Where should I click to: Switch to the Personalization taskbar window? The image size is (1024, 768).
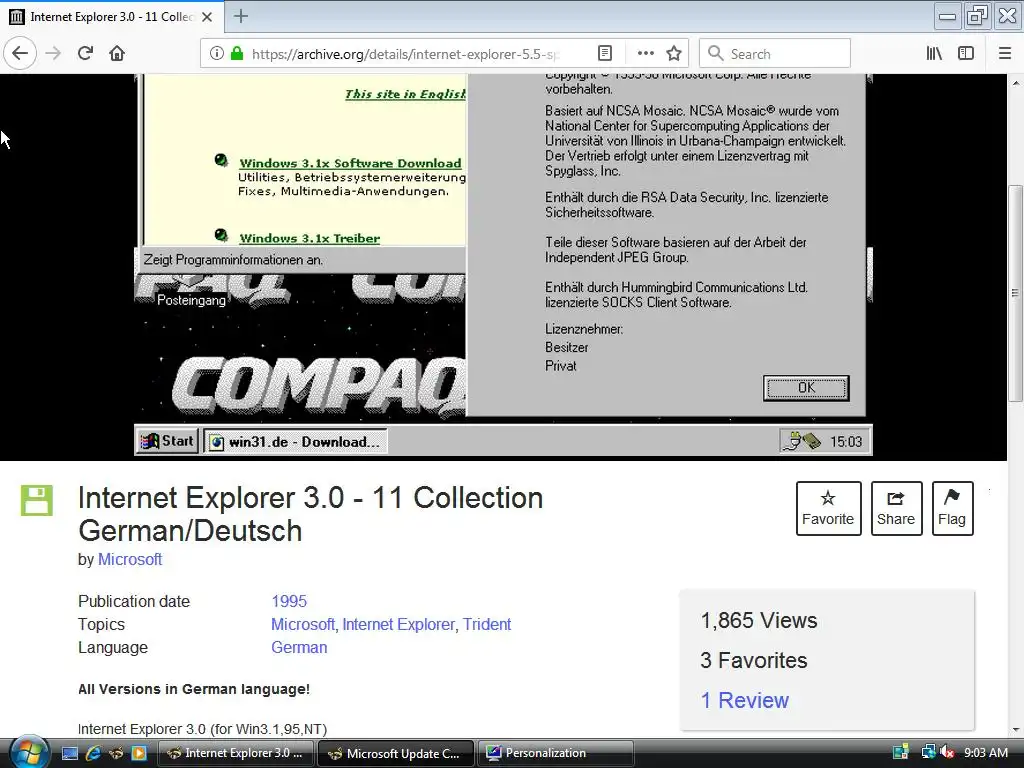click(x=556, y=753)
